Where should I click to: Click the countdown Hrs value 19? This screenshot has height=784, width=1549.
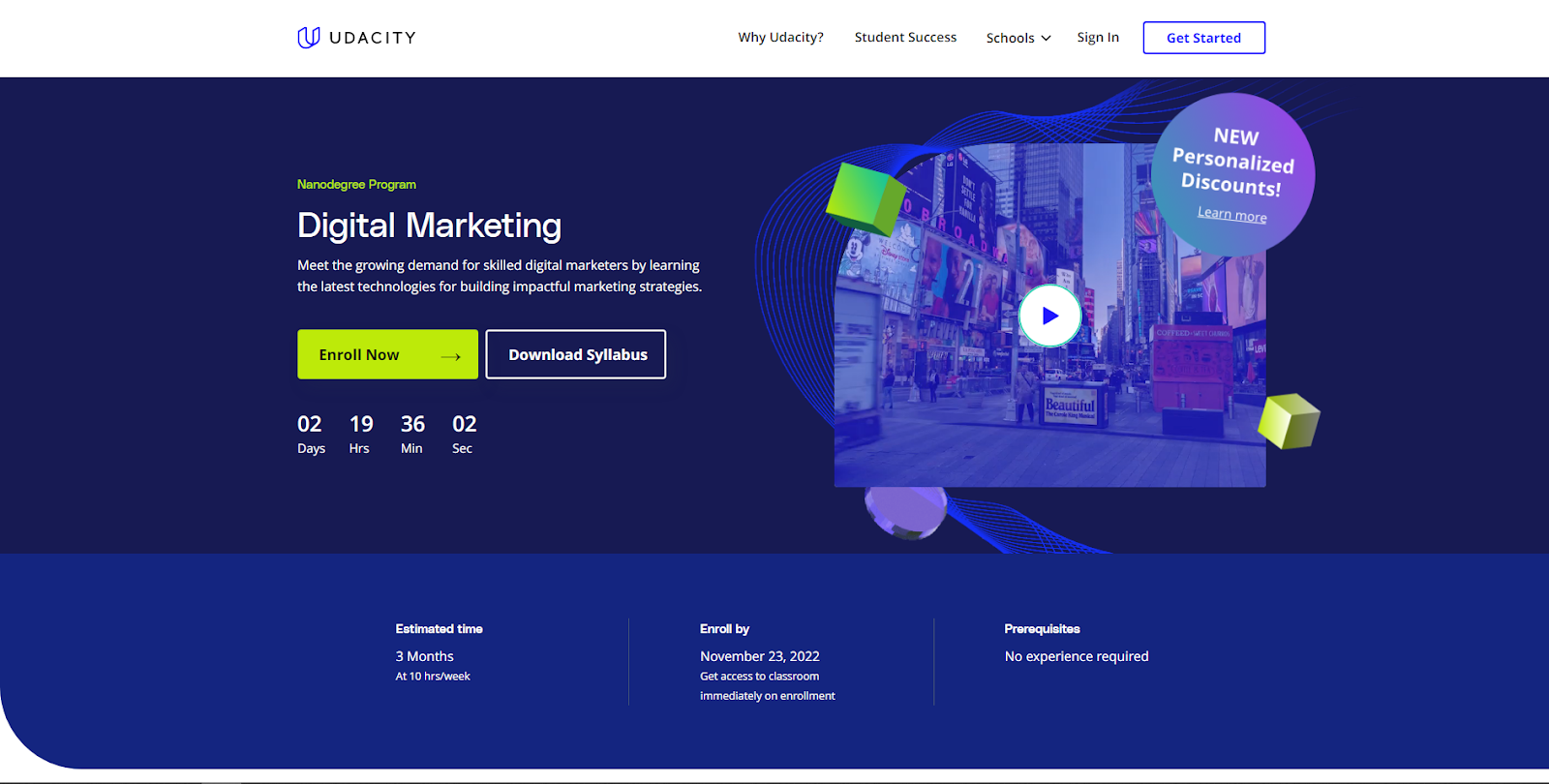[x=361, y=424]
